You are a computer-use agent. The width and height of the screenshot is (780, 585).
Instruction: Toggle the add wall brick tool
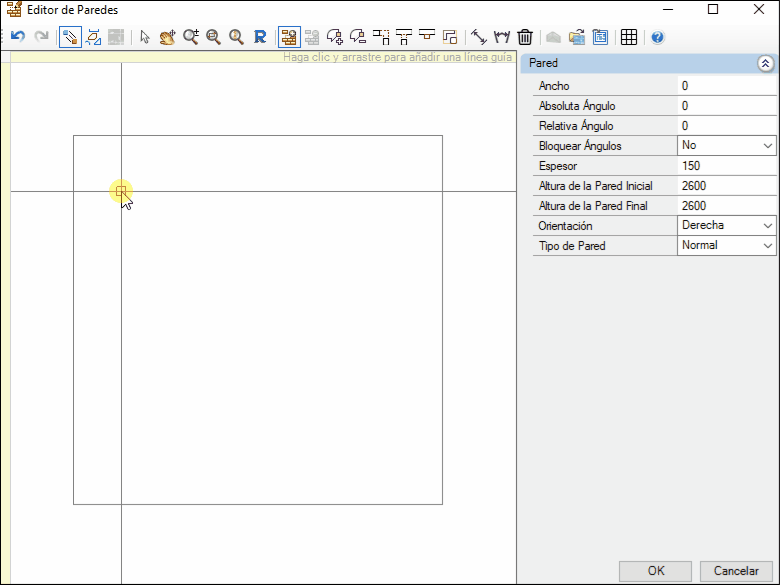289,37
